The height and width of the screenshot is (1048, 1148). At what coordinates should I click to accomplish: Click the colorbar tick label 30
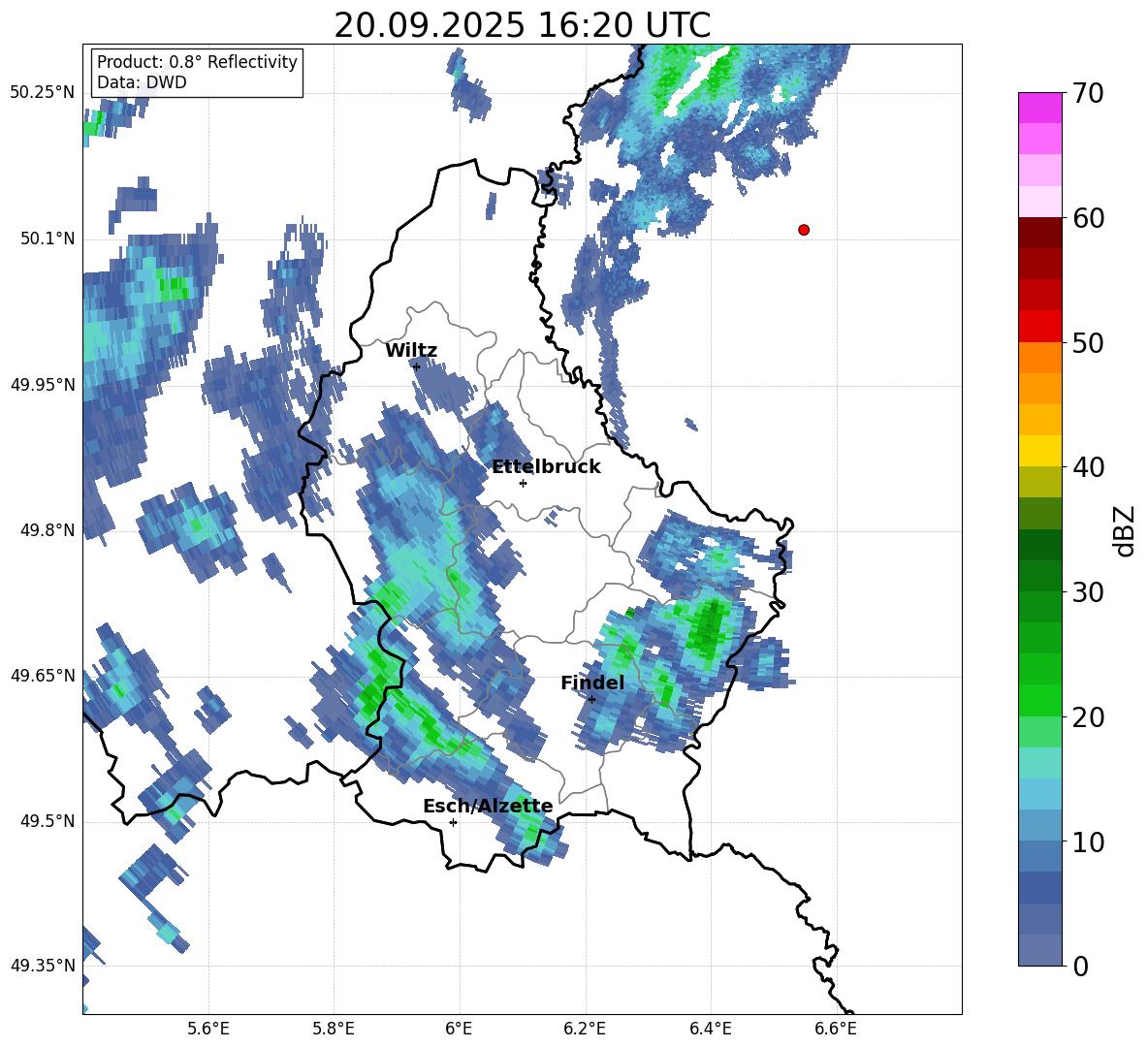[1089, 592]
